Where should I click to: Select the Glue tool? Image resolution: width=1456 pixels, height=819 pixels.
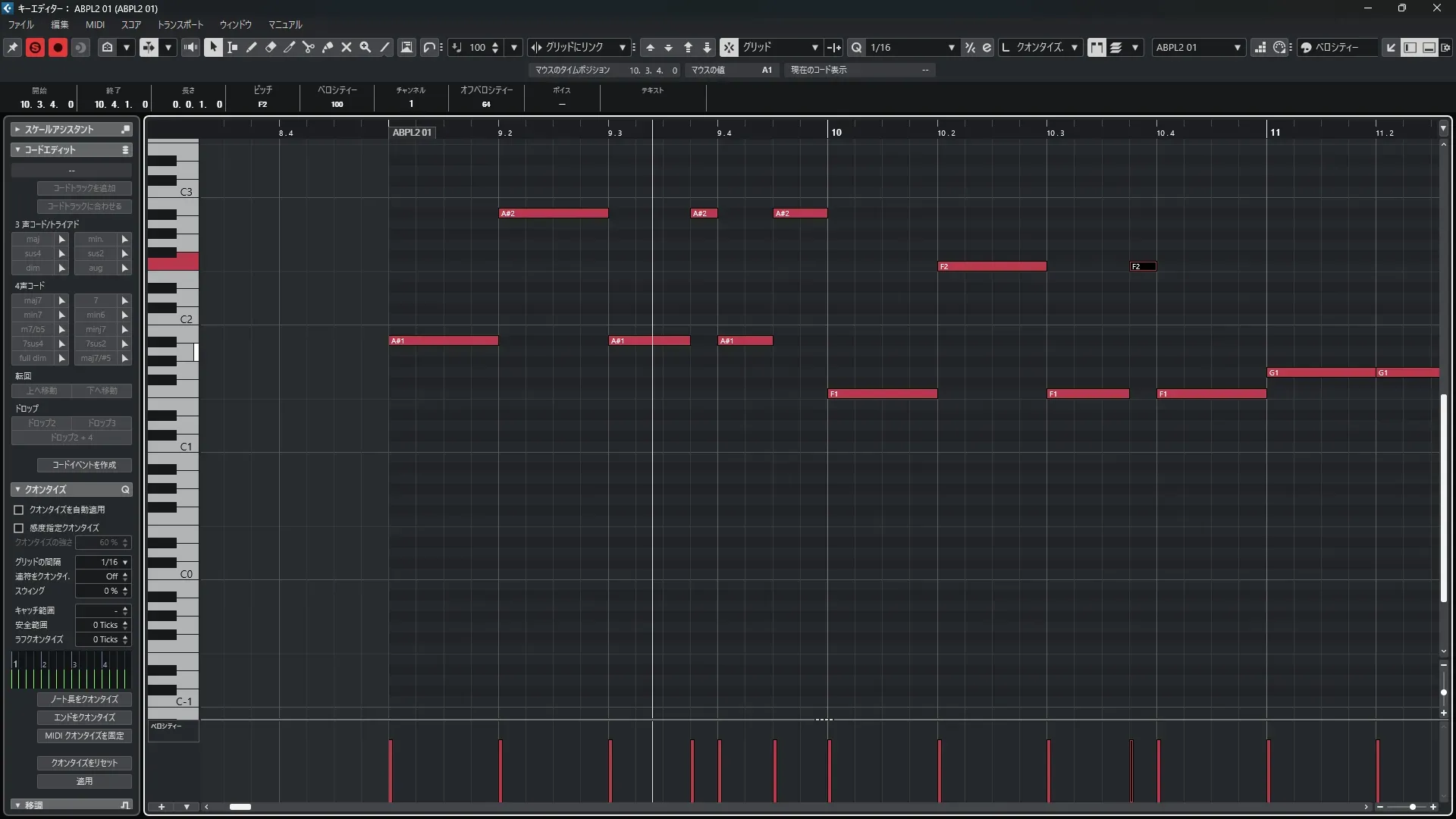(x=328, y=47)
